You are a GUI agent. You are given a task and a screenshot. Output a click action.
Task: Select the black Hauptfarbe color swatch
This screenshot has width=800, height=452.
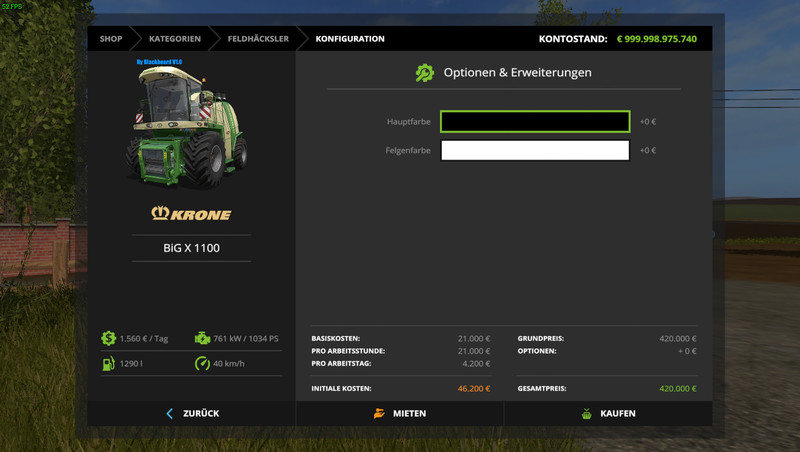(x=534, y=122)
